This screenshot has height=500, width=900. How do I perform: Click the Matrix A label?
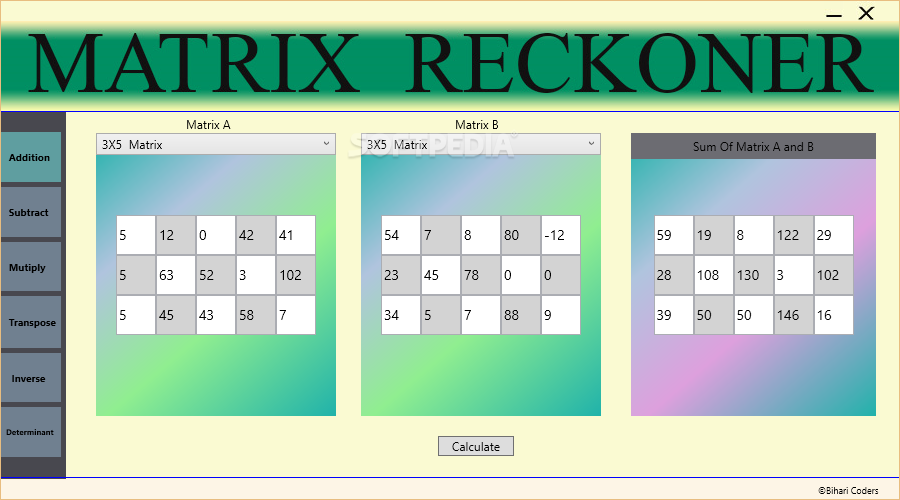point(208,125)
